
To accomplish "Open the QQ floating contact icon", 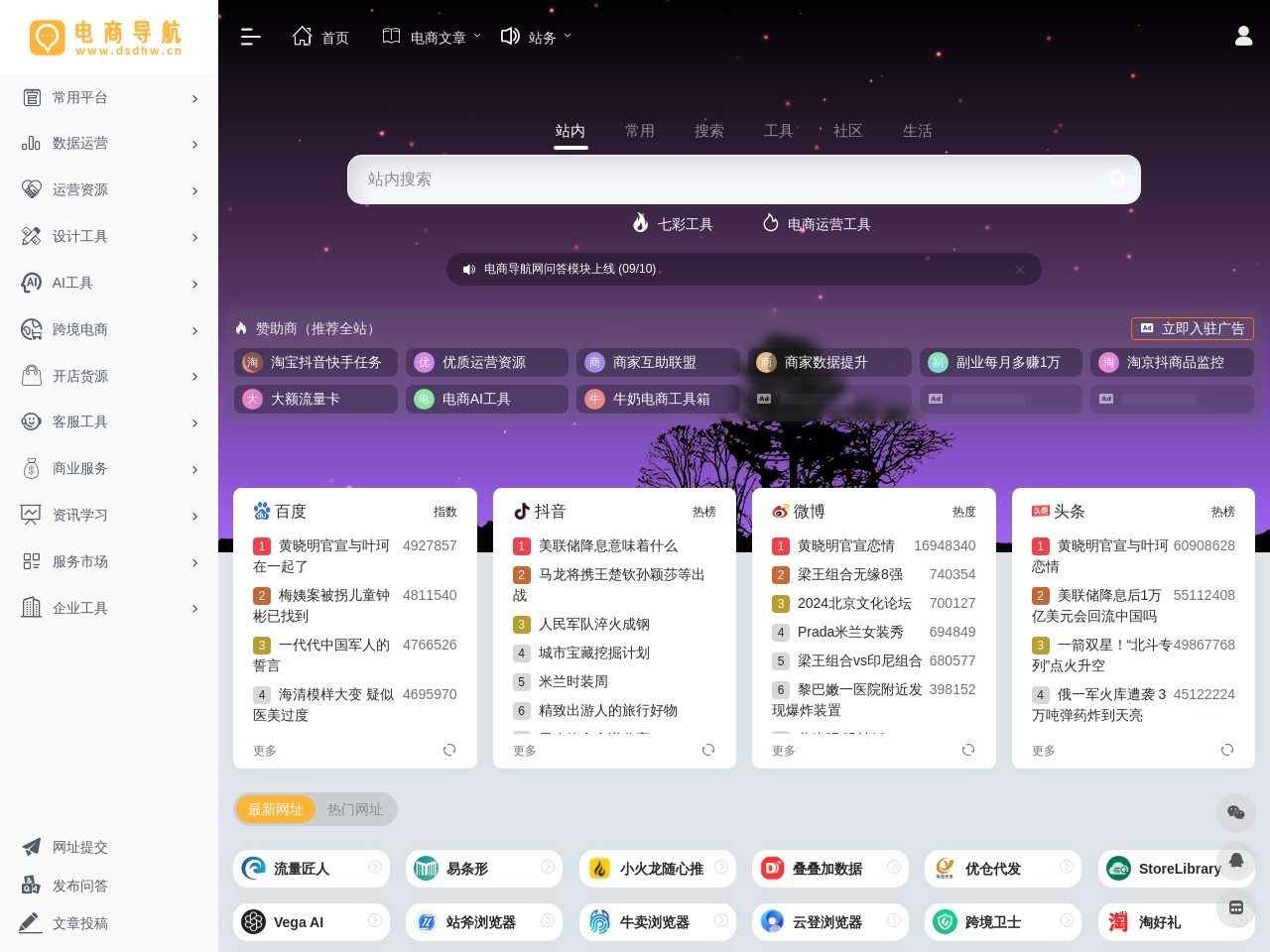I will point(1236,860).
